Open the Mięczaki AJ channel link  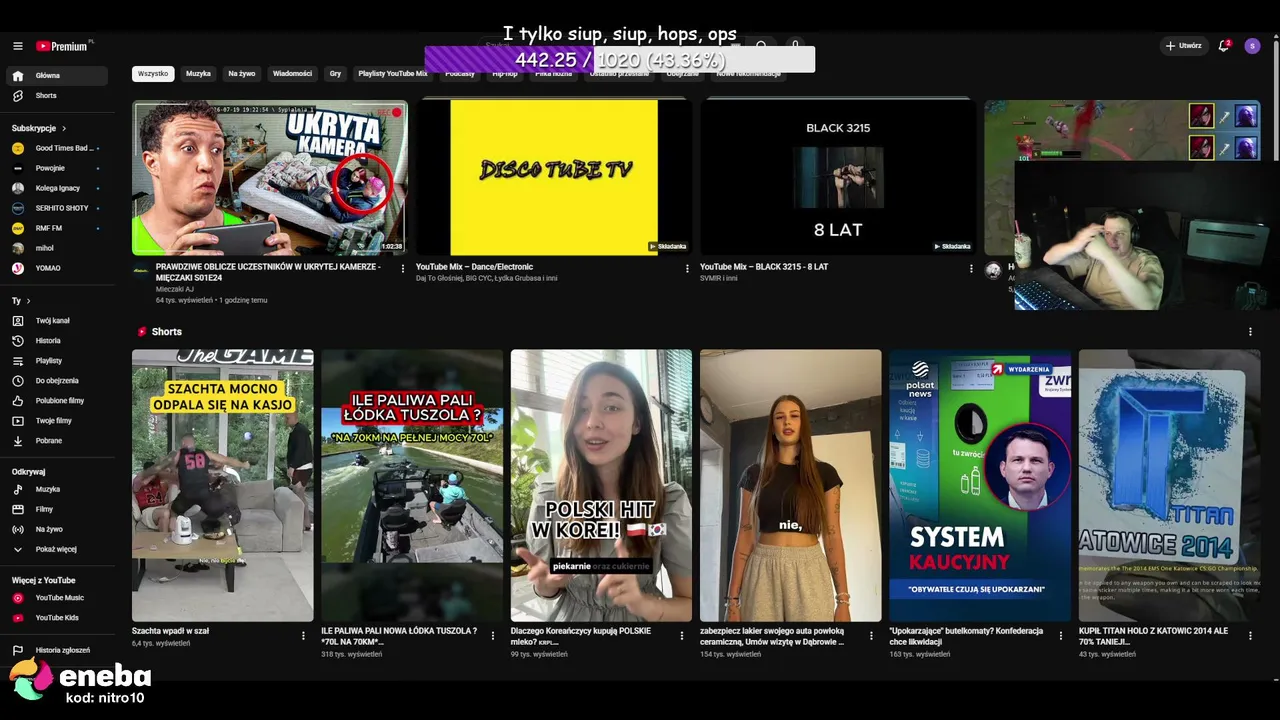[x=175, y=289]
